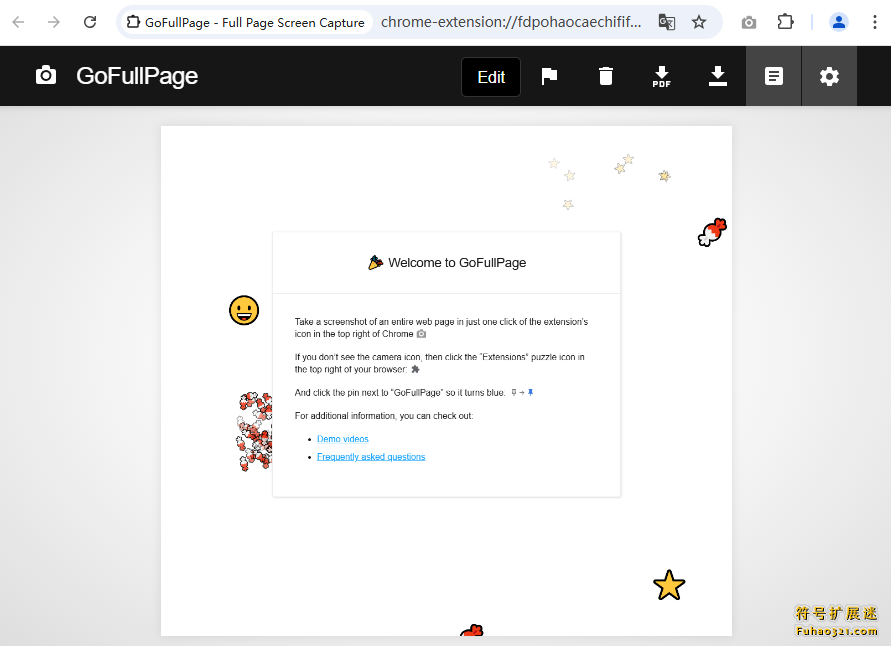Download the capture as PDF
Image resolution: width=891 pixels, height=646 pixels.
tap(661, 76)
